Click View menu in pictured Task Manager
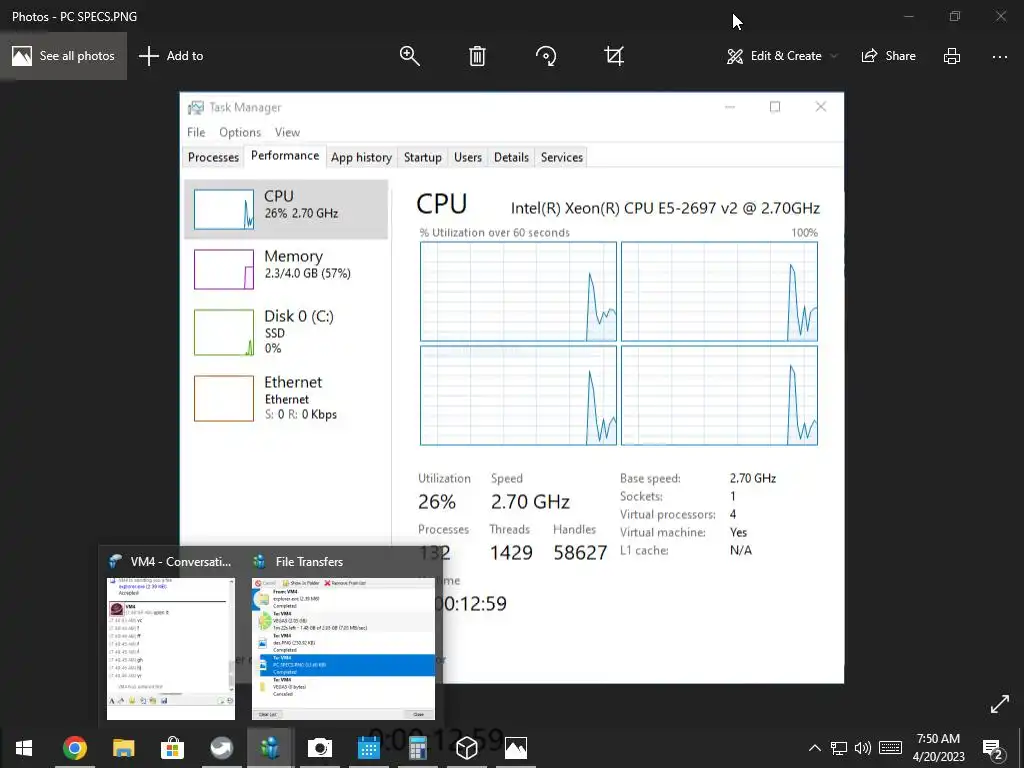 tap(287, 132)
